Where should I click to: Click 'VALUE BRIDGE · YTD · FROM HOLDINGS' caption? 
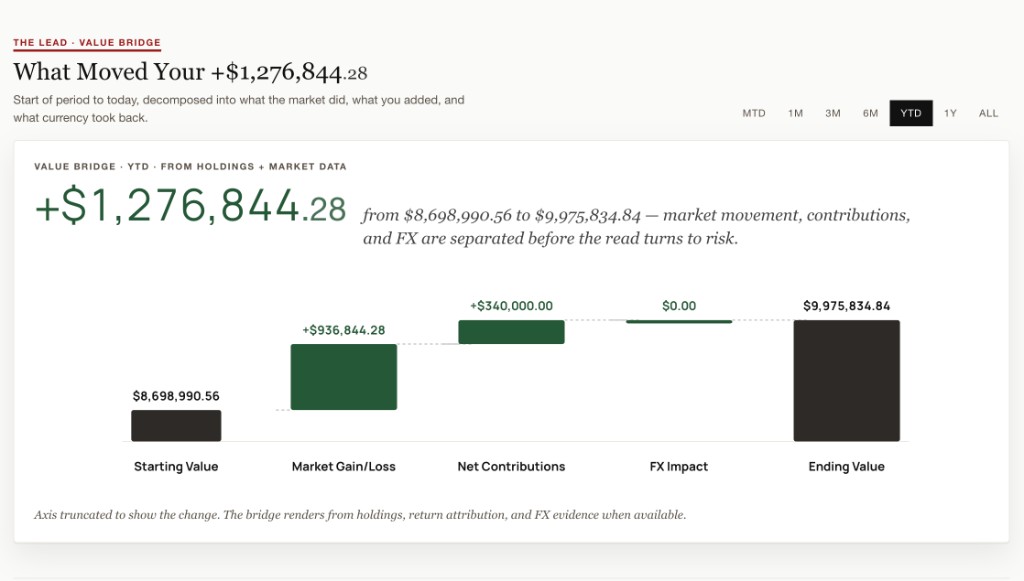point(190,166)
